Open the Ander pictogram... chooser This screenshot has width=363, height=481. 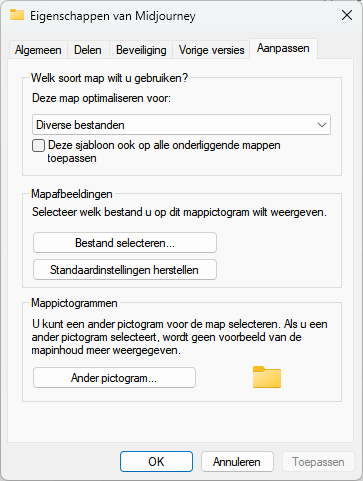click(114, 378)
